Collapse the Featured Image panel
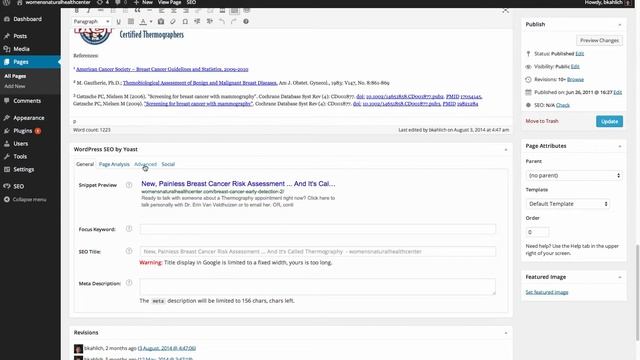640x360 pixels. point(620,277)
